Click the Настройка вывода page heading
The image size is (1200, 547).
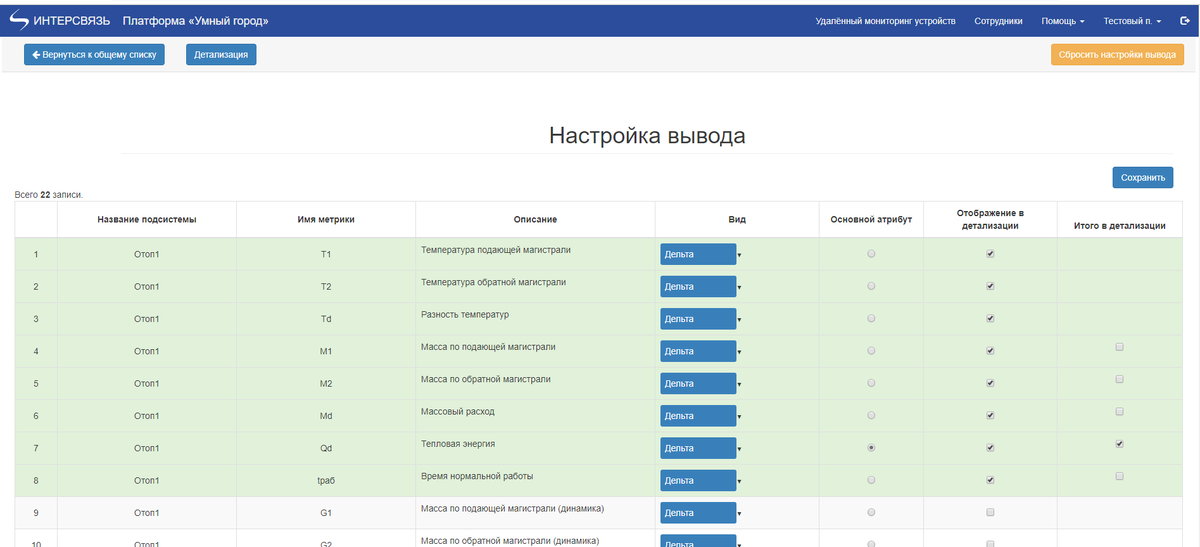(x=647, y=136)
